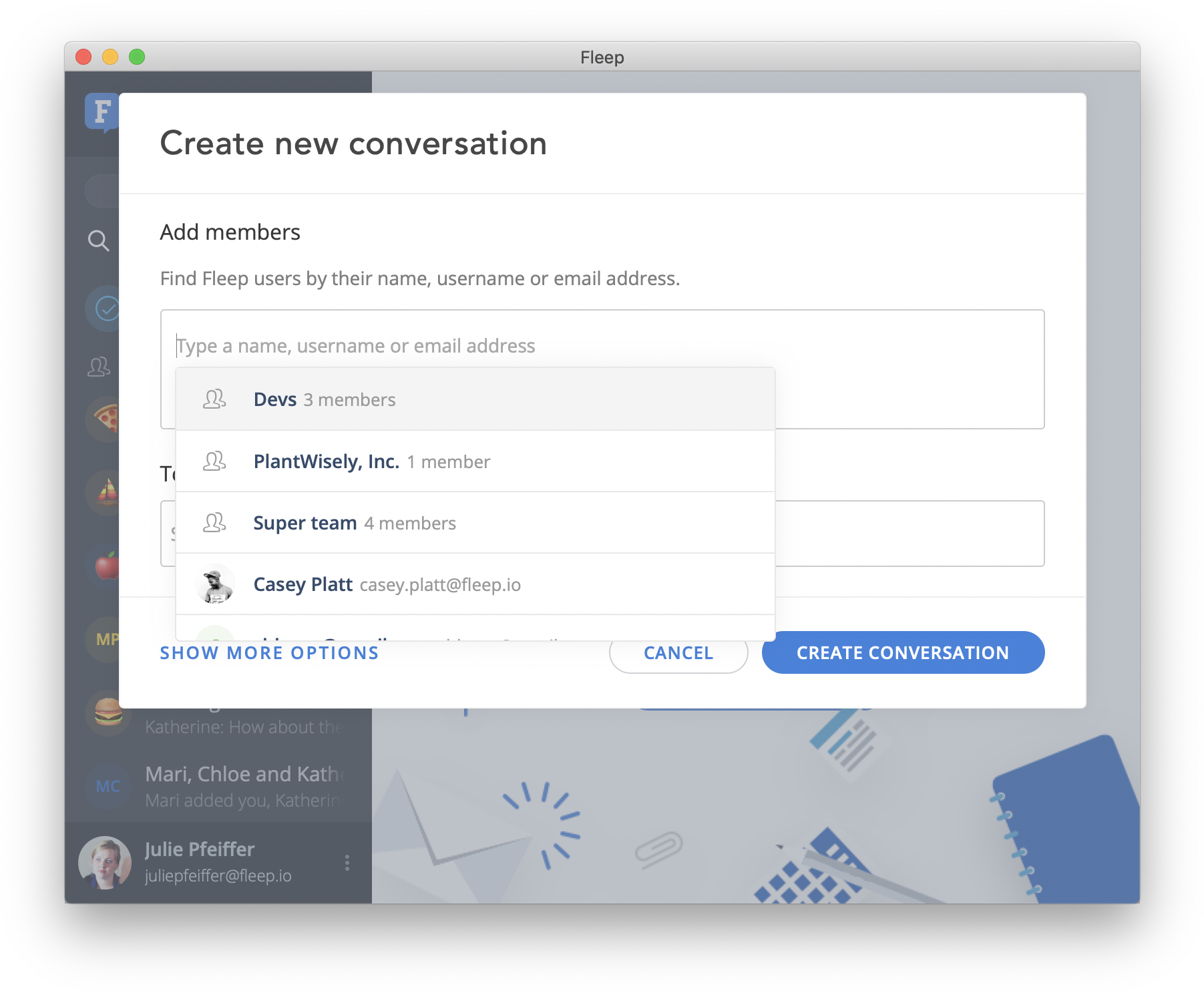Open the teams people icon in sidebar
Image resolution: width=1204 pixels, height=993 pixels.
click(99, 367)
